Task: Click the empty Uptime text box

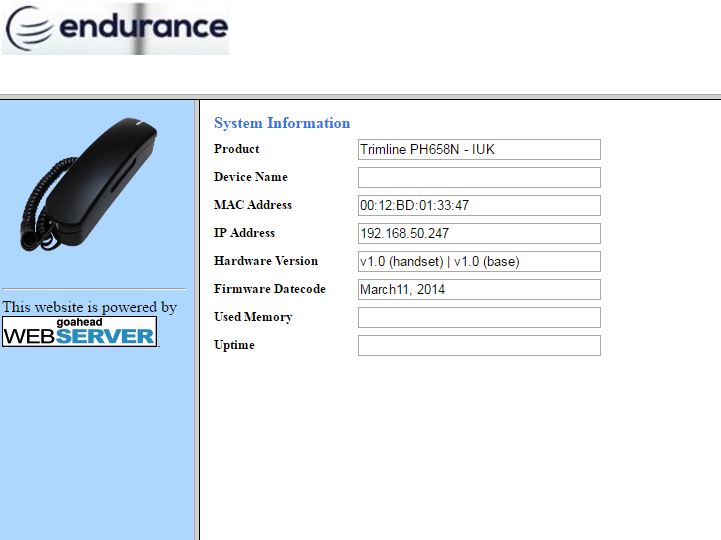Action: [x=479, y=346]
